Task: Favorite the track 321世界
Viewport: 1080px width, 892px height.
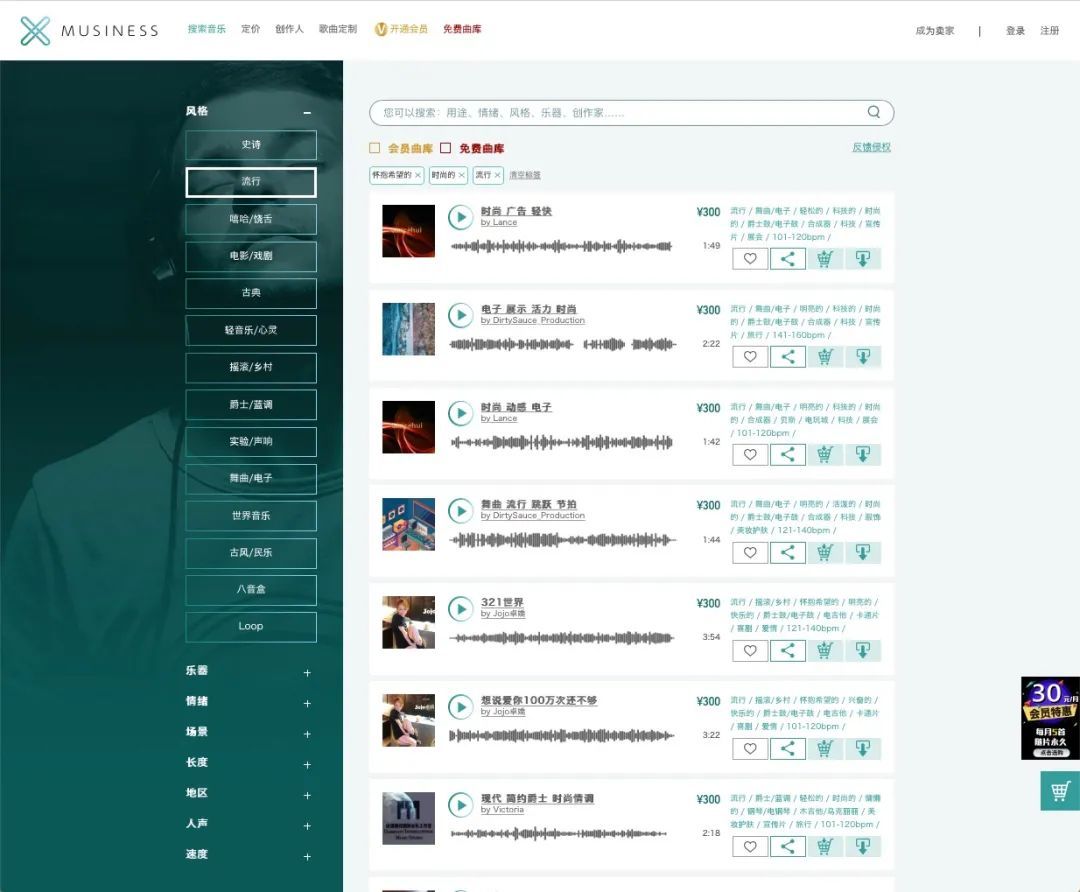Action: click(750, 651)
